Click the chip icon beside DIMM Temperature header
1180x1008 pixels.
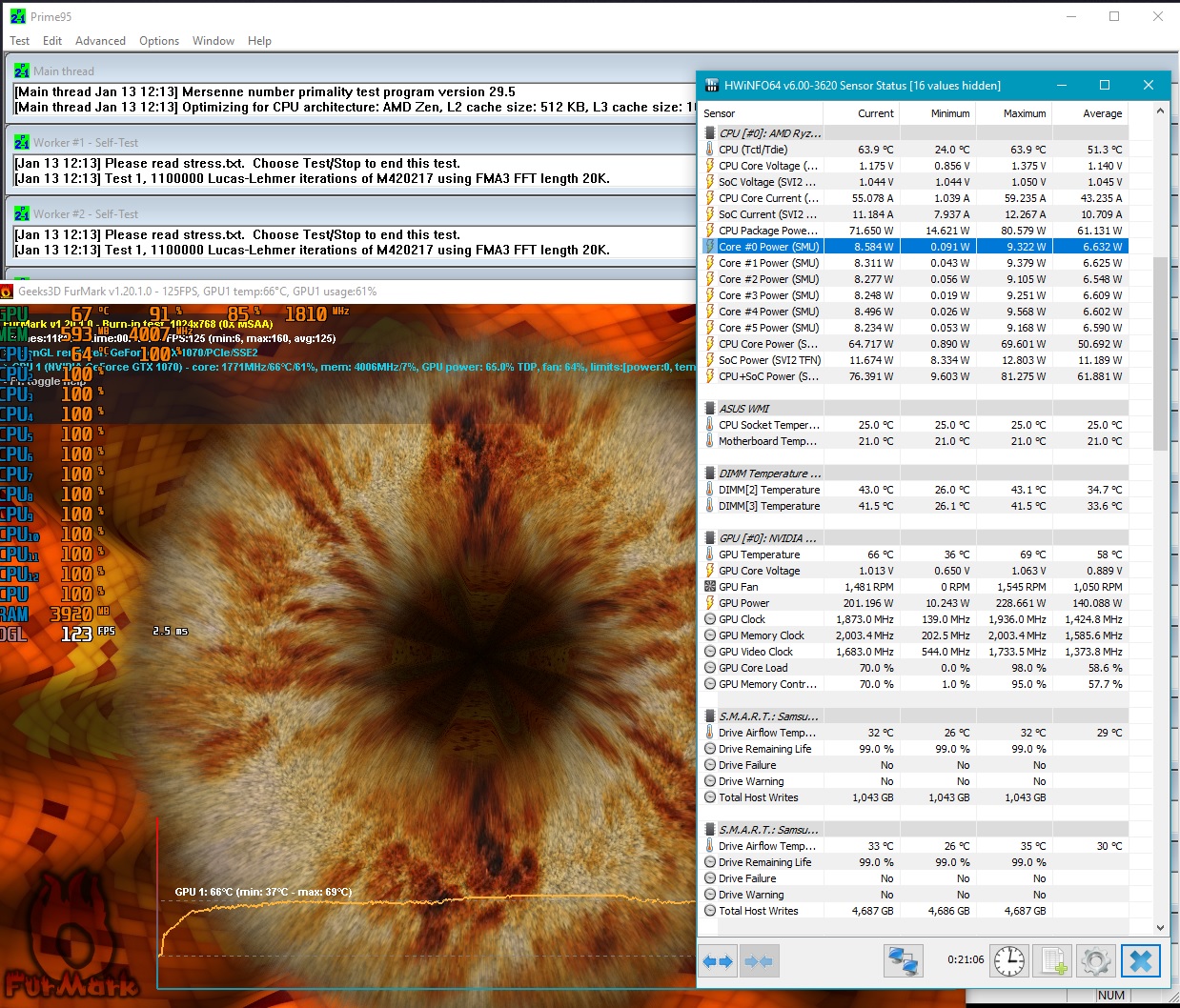click(x=710, y=474)
